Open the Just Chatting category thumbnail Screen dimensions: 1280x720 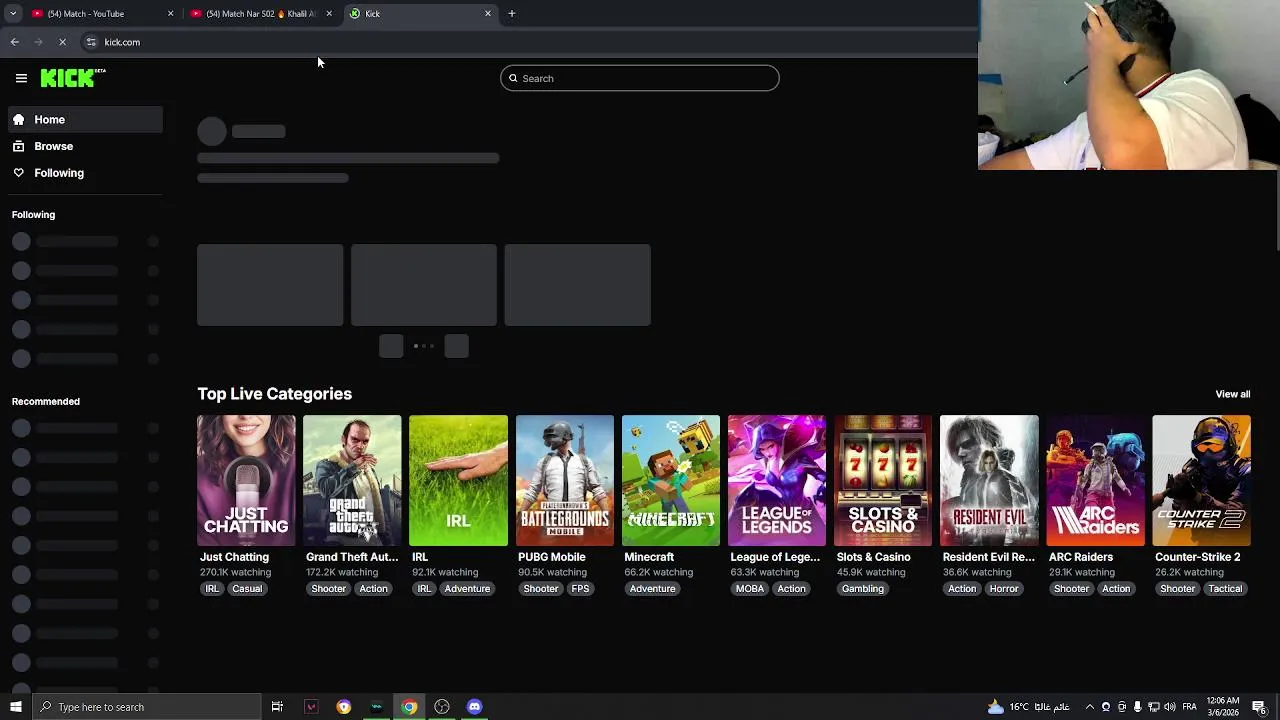(x=246, y=480)
